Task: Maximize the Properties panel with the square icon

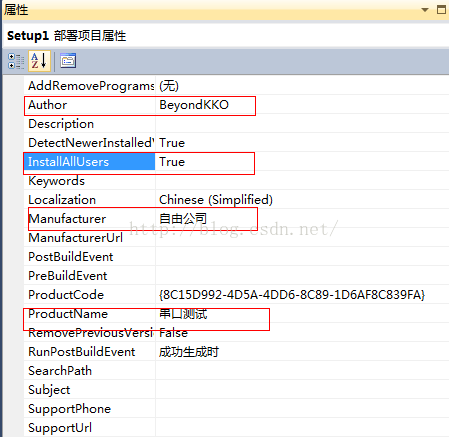Action: click(441, 10)
